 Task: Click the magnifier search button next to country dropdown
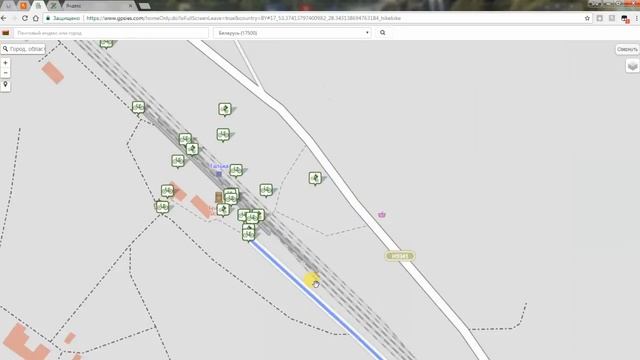[x=382, y=33]
